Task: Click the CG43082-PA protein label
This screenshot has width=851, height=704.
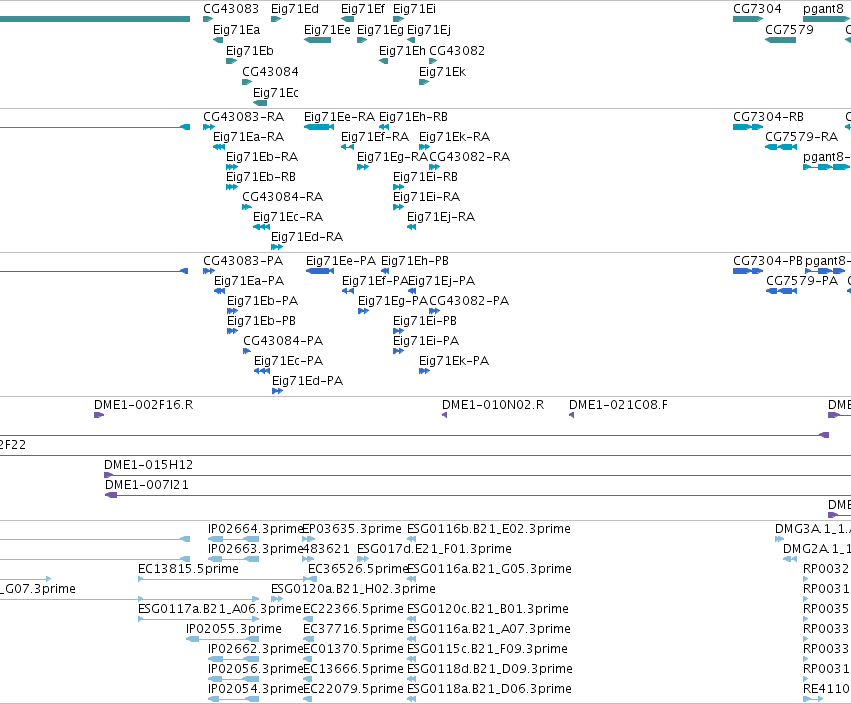Action: click(469, 301)
